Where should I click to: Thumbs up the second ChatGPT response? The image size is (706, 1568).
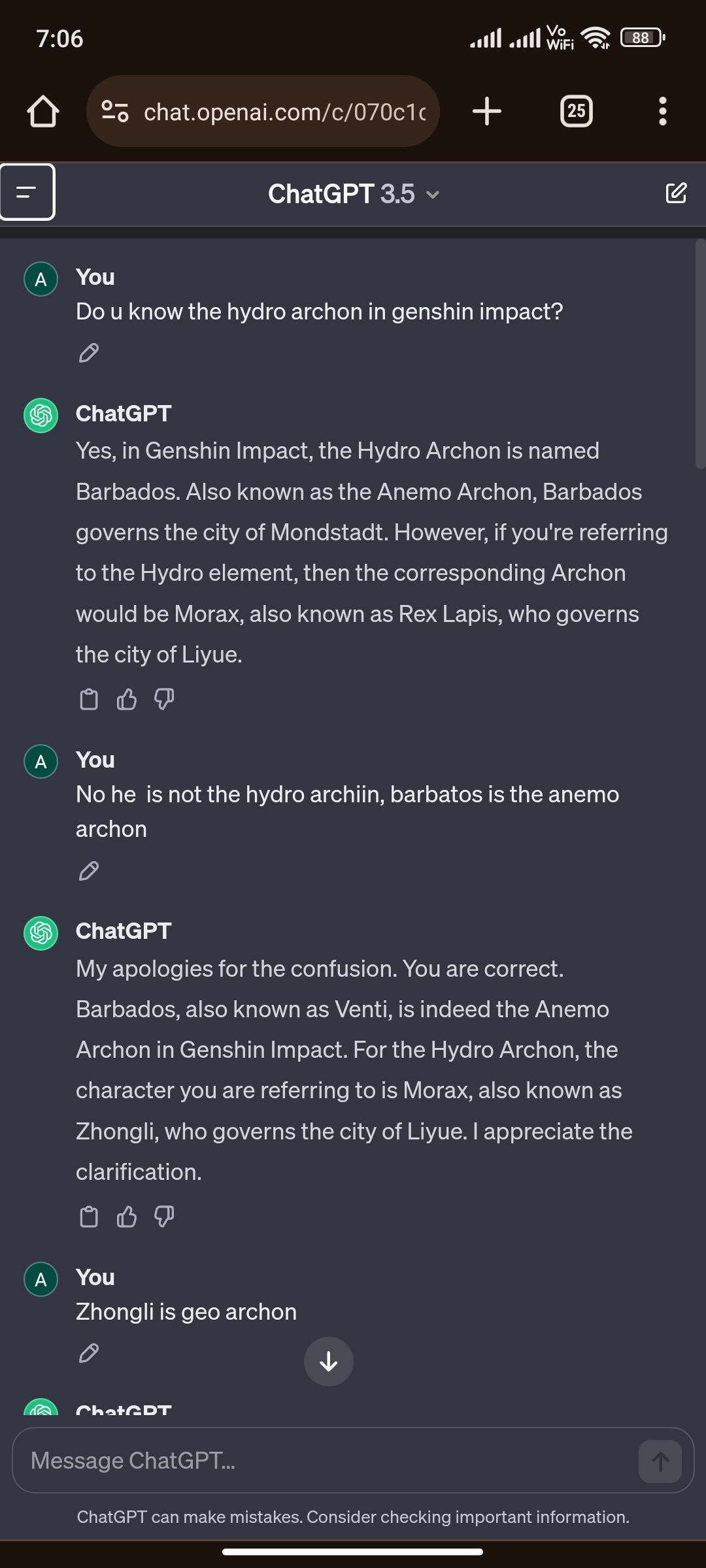click(x=127, y=1217)
